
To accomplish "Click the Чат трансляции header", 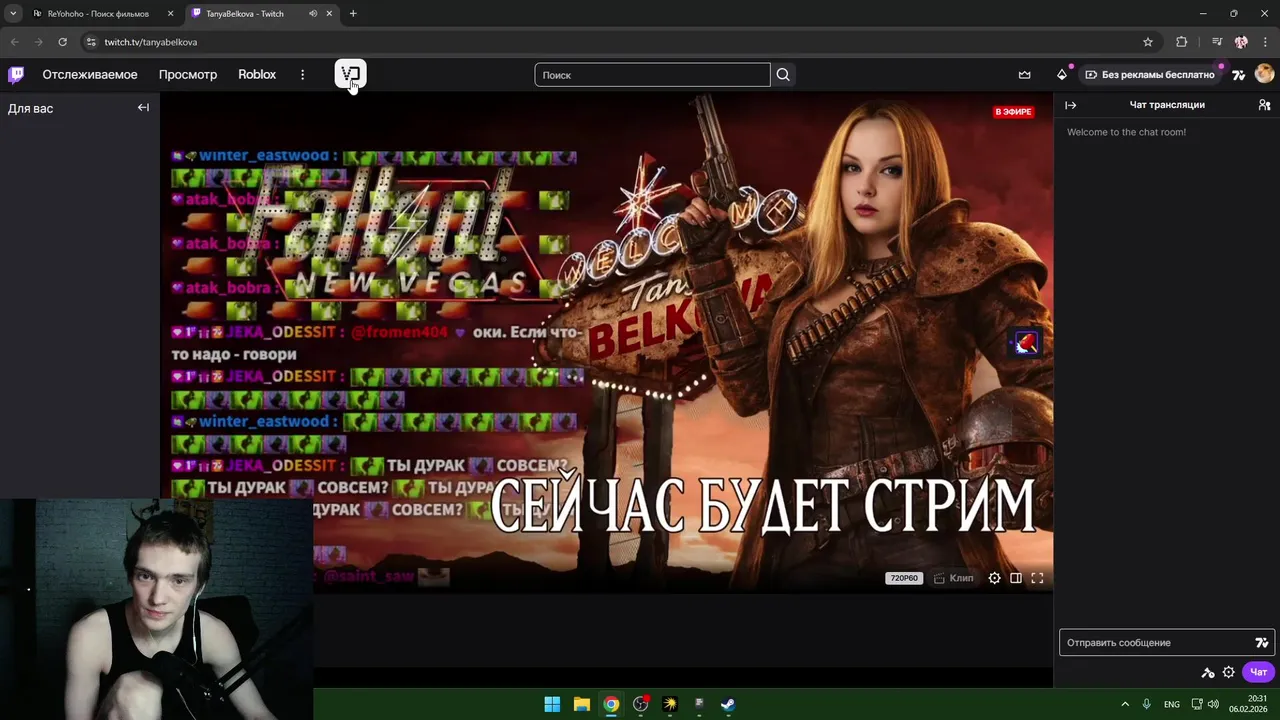I will (1167, 105).
